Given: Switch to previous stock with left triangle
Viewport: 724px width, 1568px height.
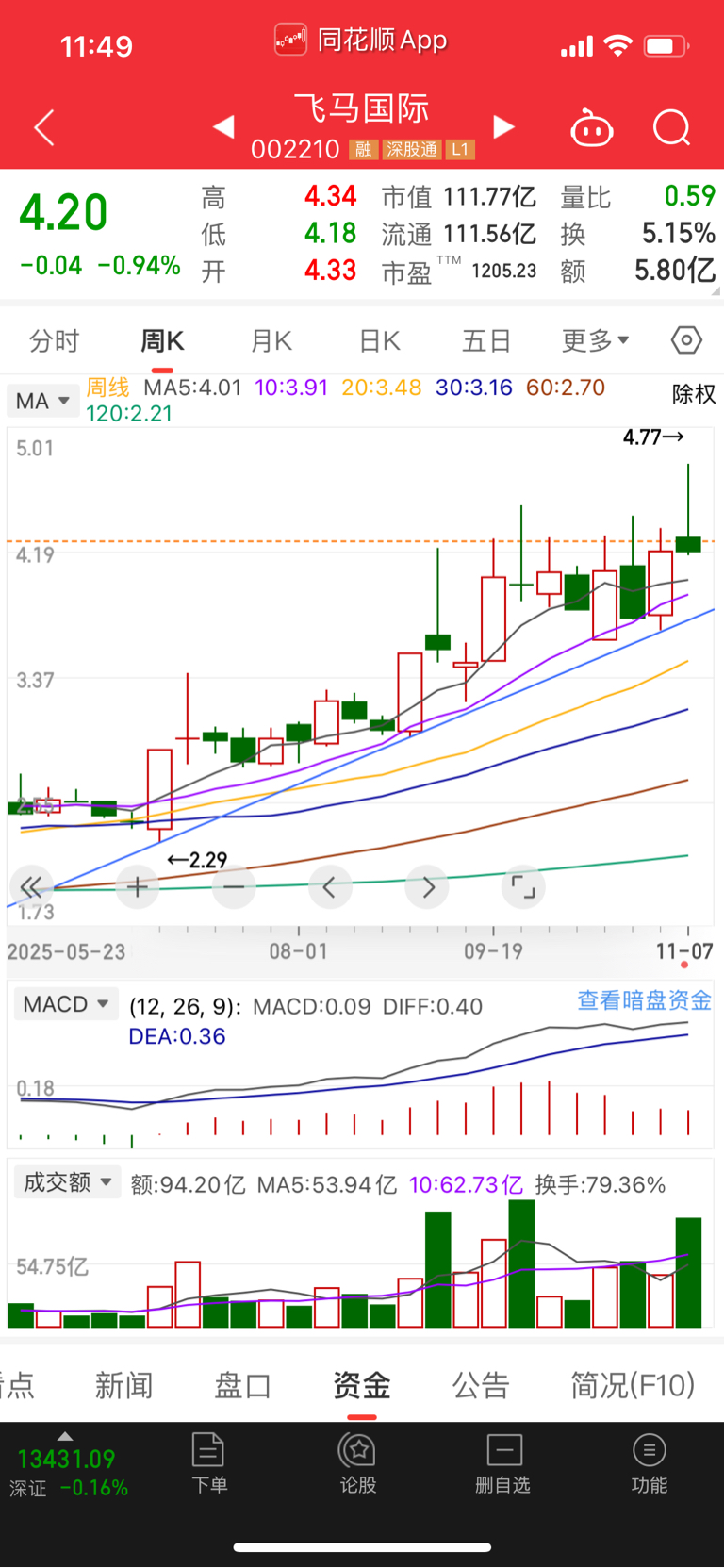Looking at the screenshot, I should [223, 126].
